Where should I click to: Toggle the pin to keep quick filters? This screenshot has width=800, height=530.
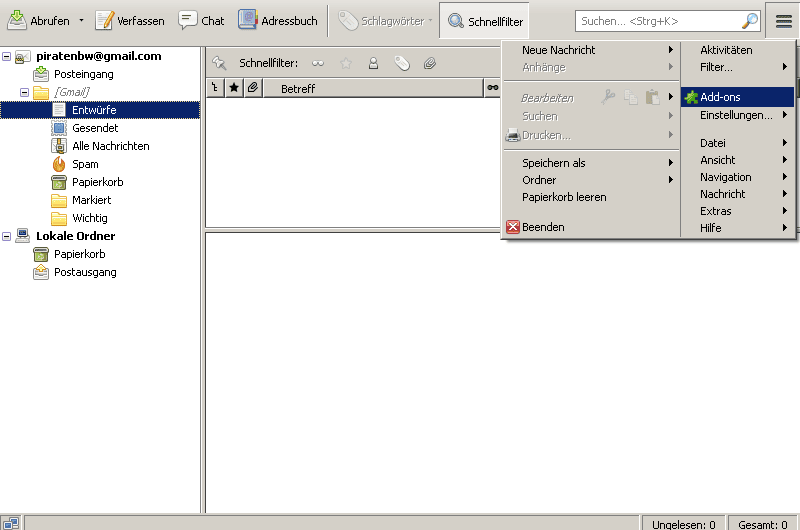click(x=219, y=63)
